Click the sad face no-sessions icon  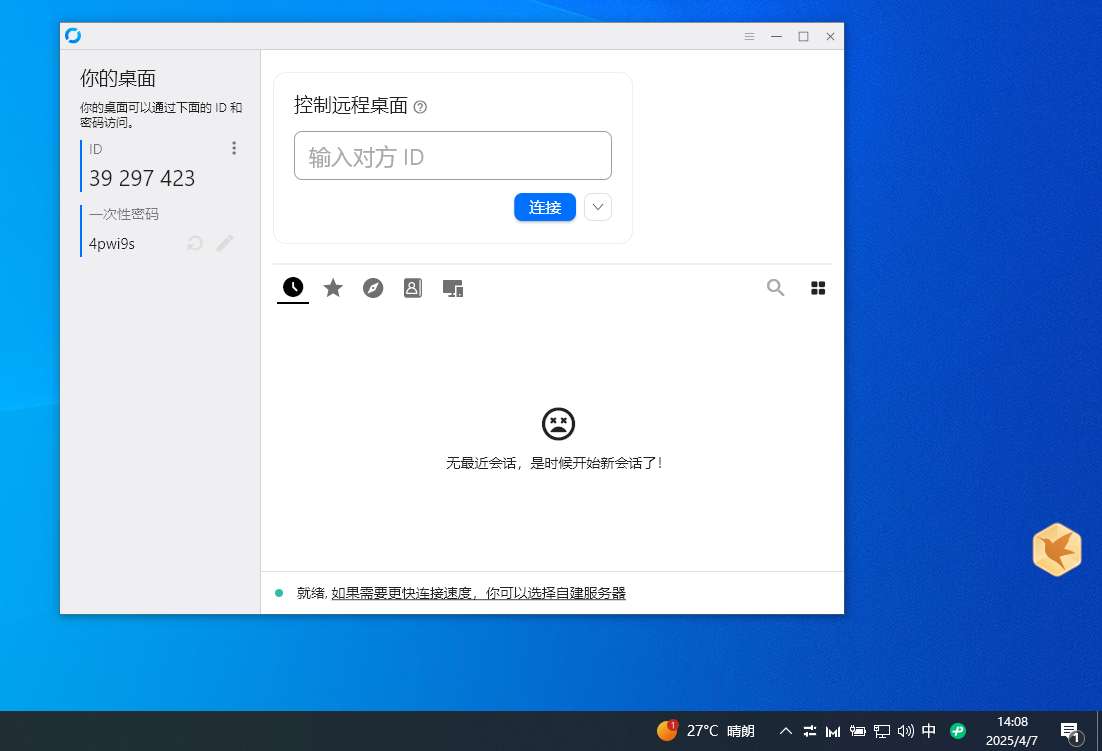pos(559,424)
